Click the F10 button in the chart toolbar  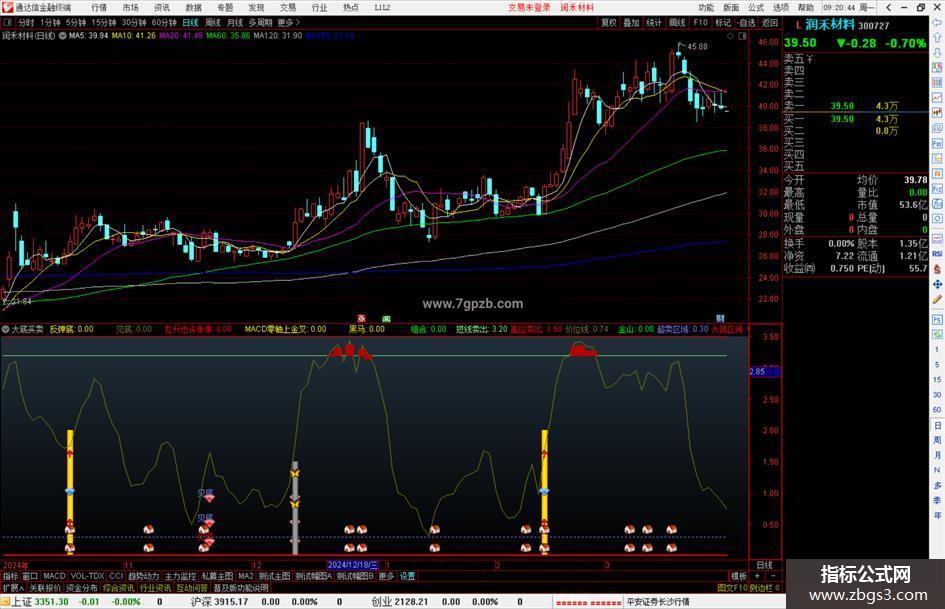point(700,23)
